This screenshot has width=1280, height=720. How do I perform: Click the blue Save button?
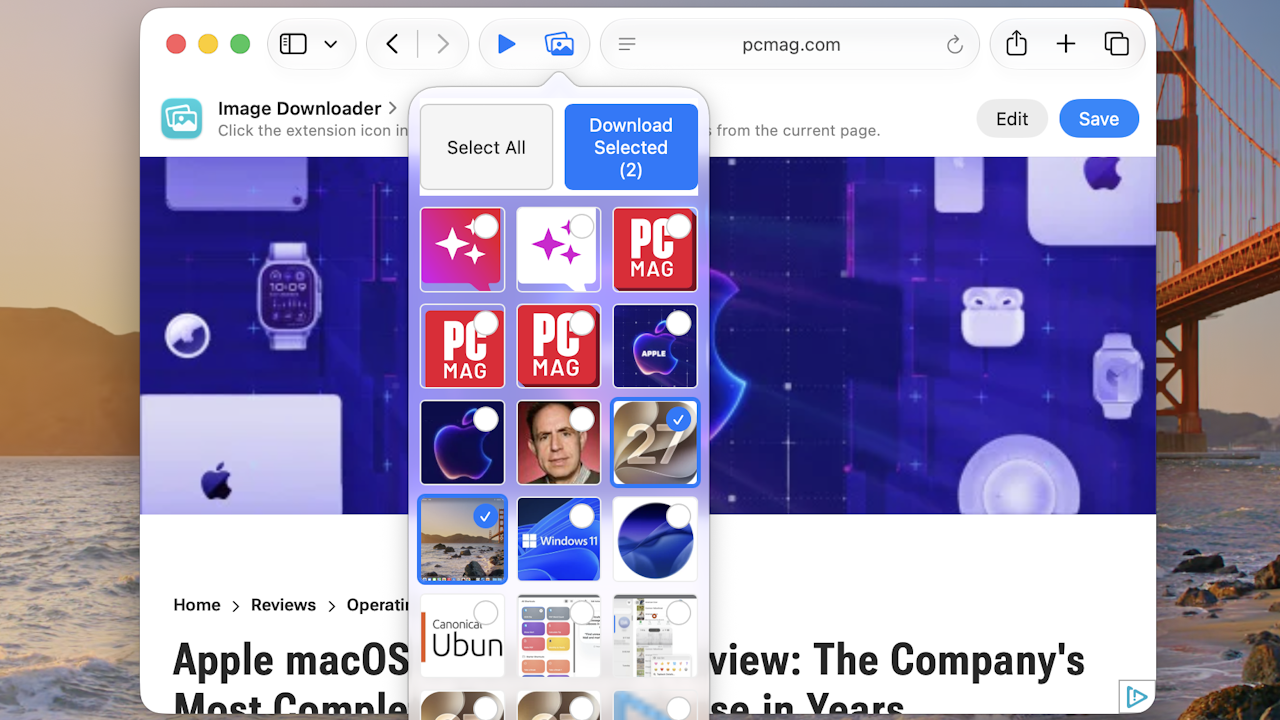click(1099, 119)
